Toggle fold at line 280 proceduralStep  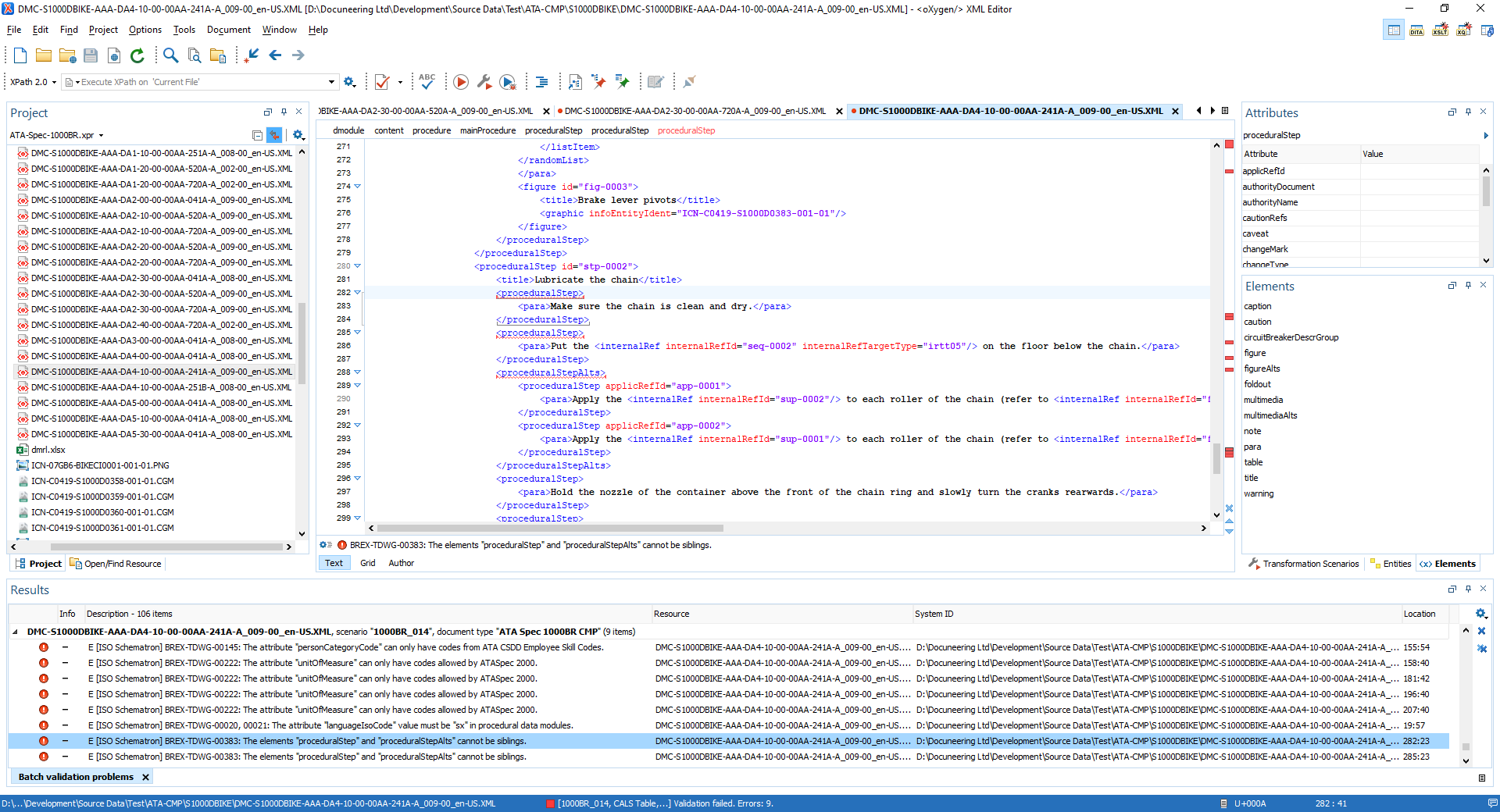pos(358,266)
